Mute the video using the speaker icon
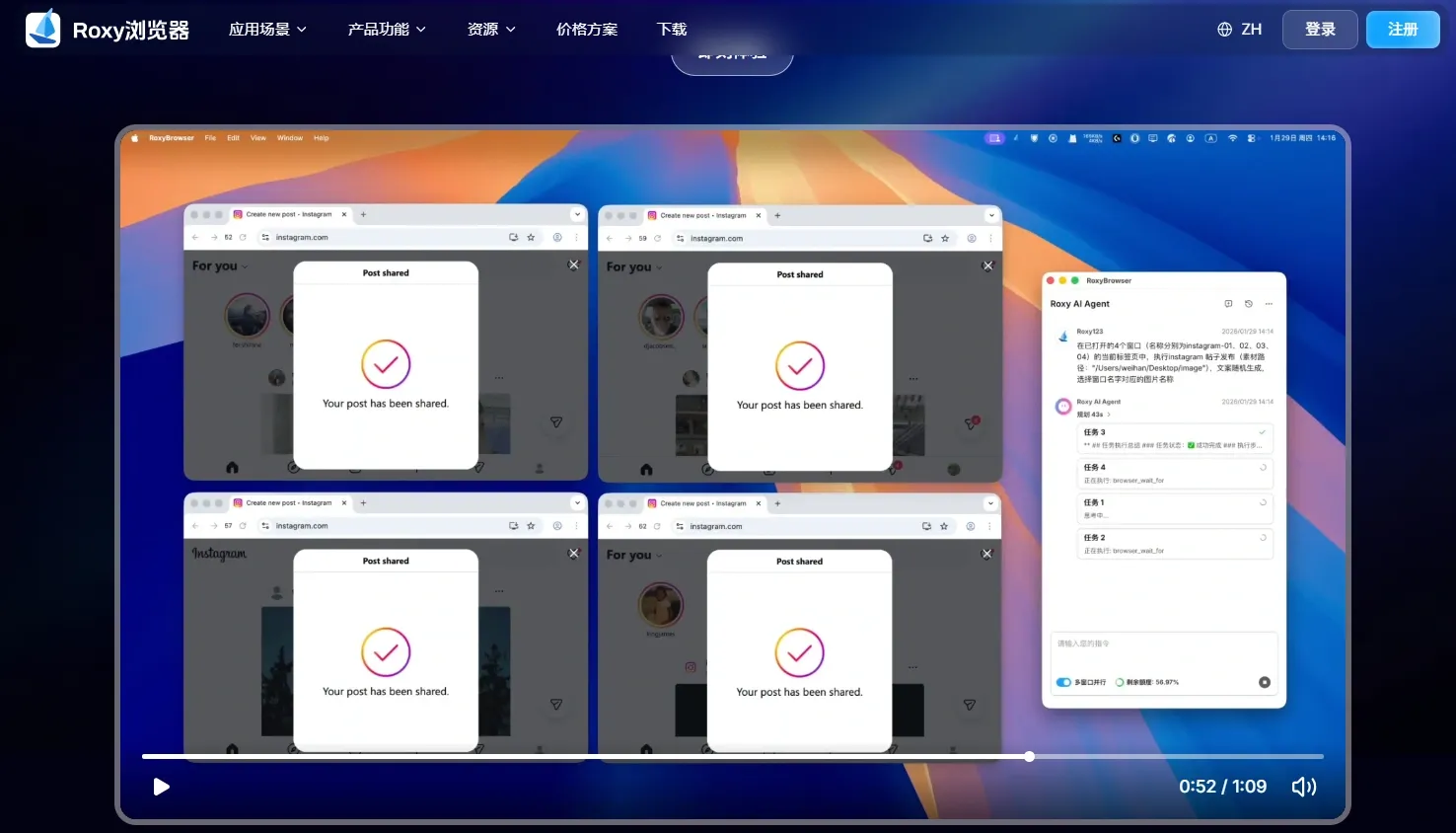Viewport: 1456px width, 833px height. 1304,787
